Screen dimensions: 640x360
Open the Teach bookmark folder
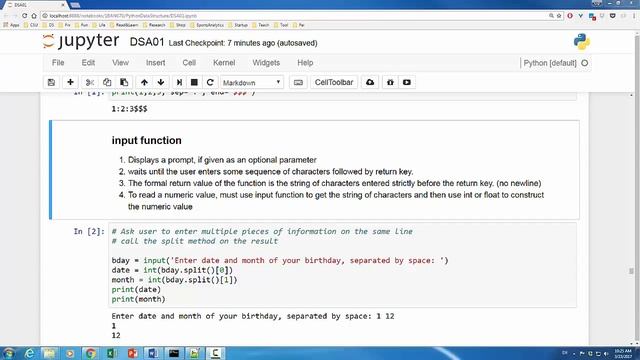coord(261,25)
